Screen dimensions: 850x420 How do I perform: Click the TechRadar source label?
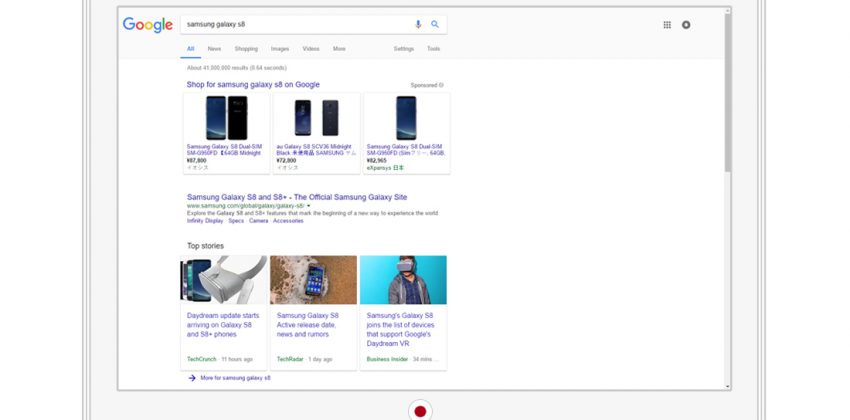[x=290, y=359]
